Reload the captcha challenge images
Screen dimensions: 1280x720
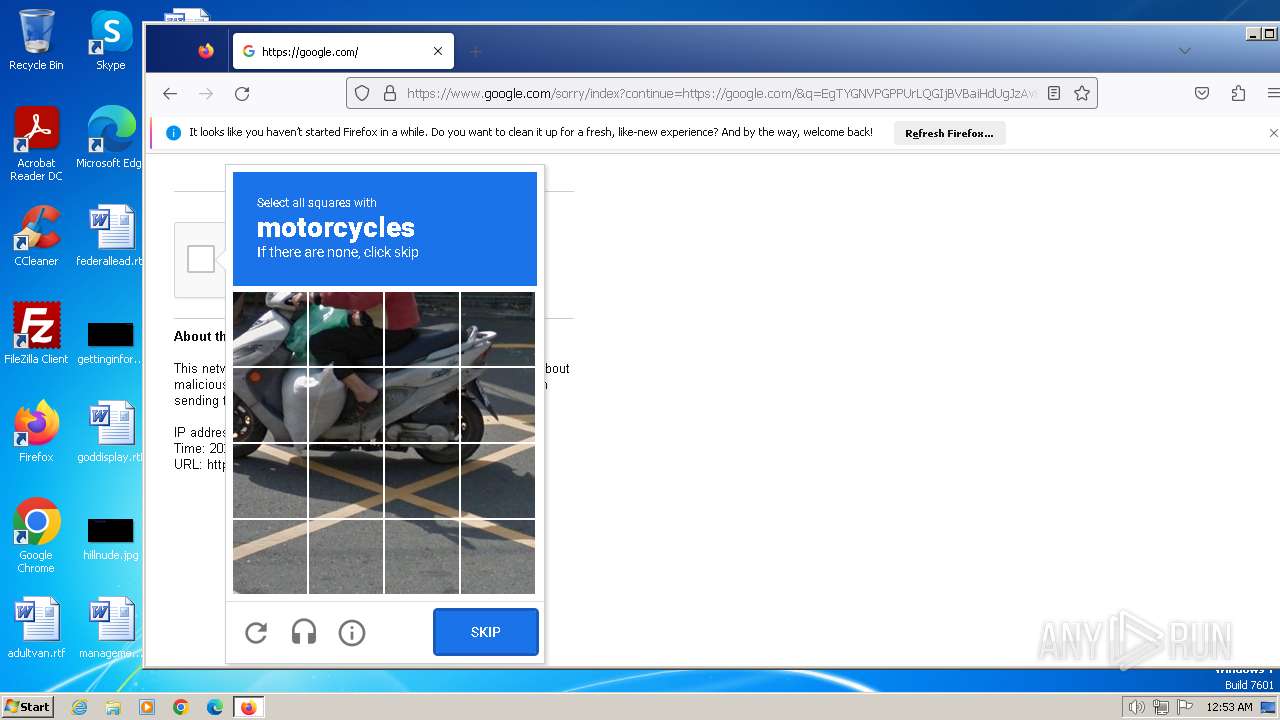coord(256,632)
